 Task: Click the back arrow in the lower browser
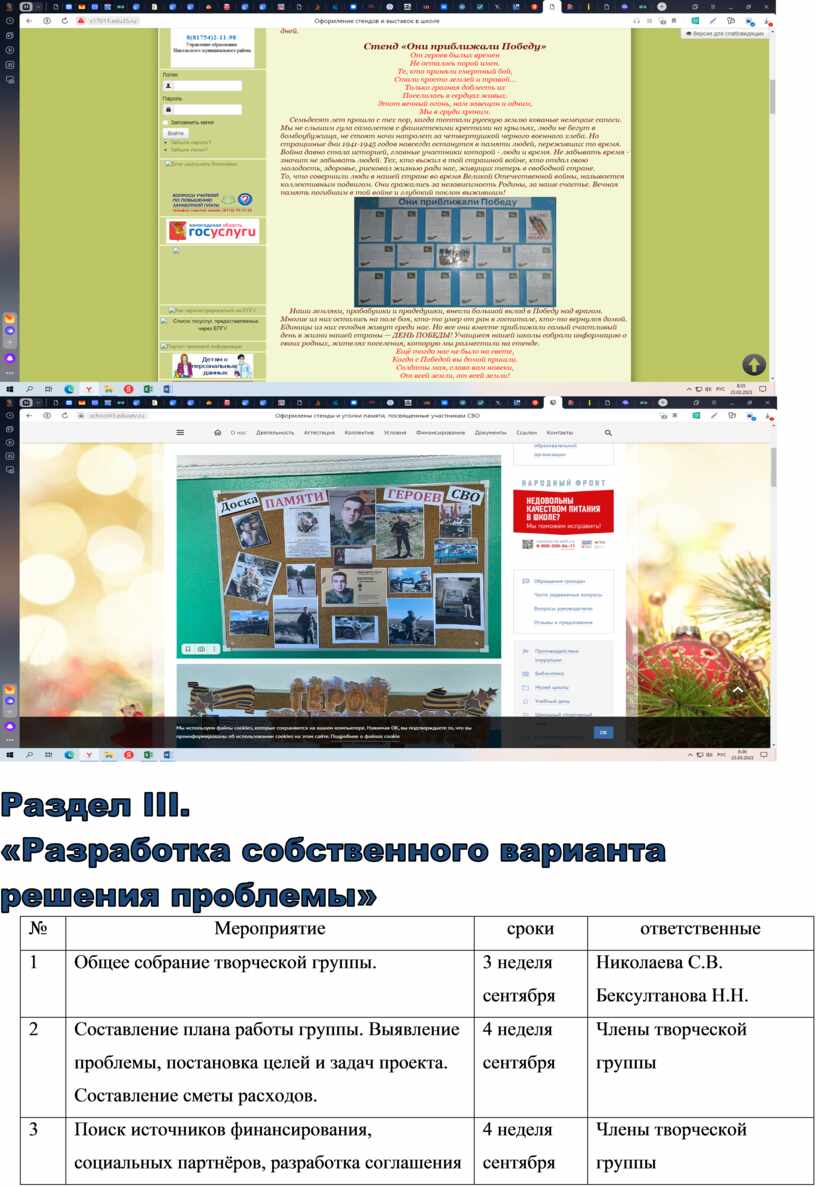(x=28, y=415)
